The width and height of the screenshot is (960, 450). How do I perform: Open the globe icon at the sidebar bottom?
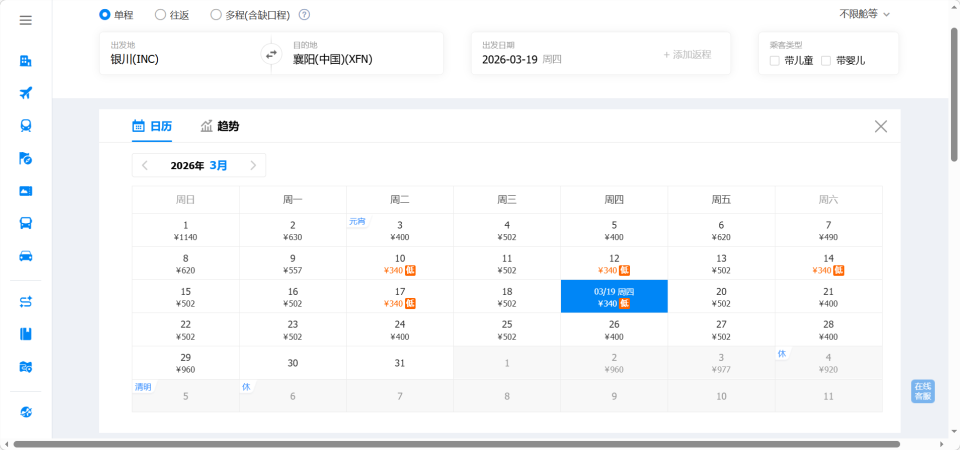click(26, 412)
